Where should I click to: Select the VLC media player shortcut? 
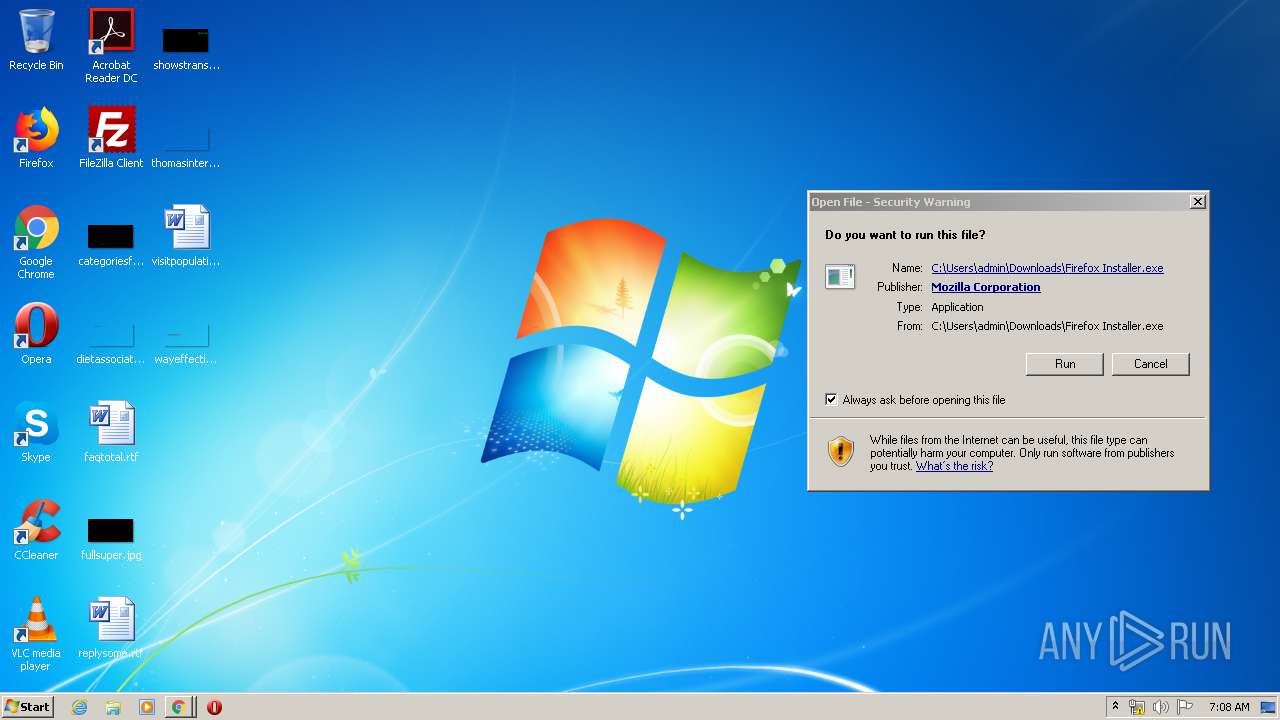pyautogui.click(x=36, y=634)
